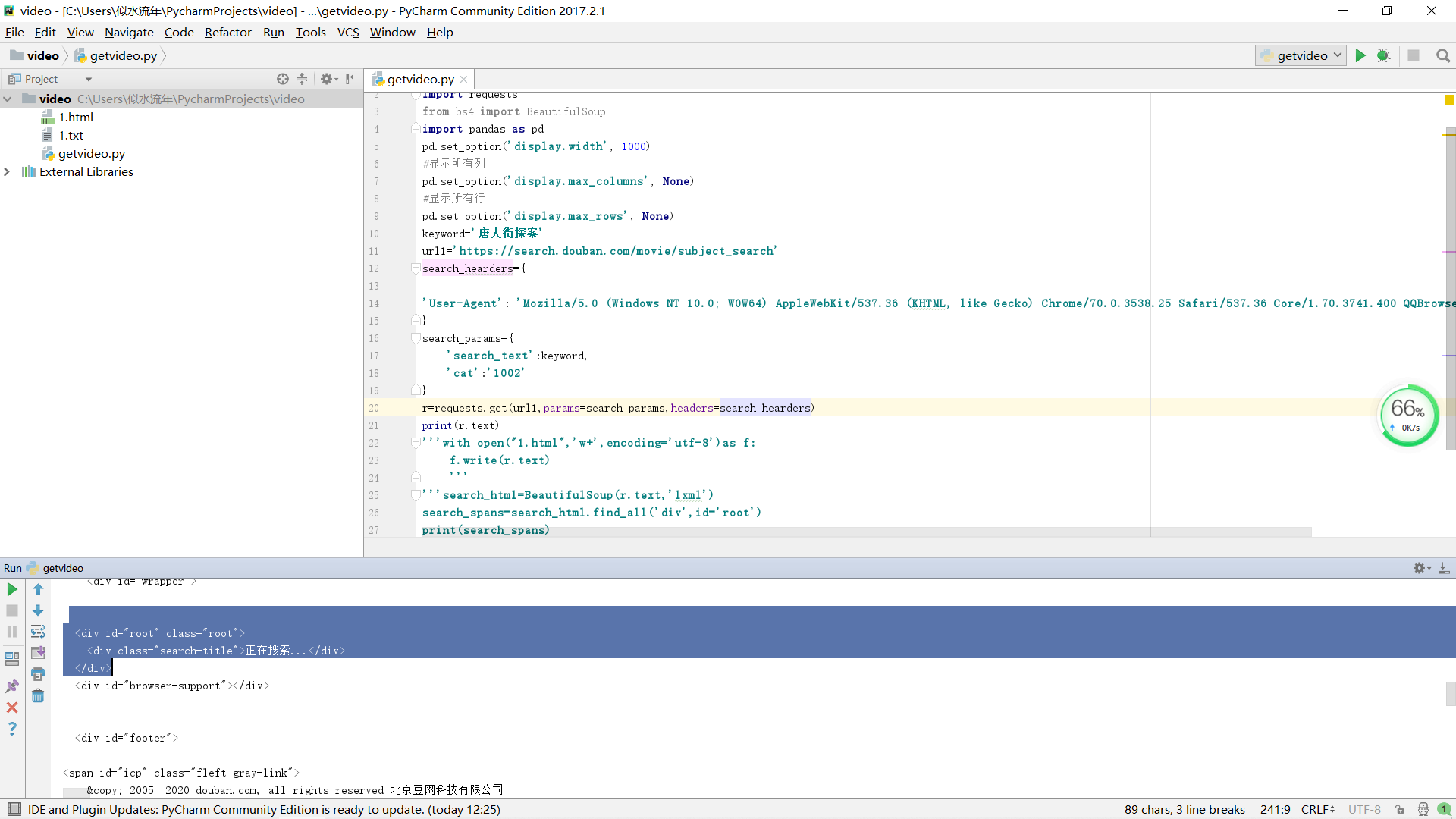Screen dimensions: 1456x819
Task: Open Hector code inspection icon
Action: [1423, 810]
